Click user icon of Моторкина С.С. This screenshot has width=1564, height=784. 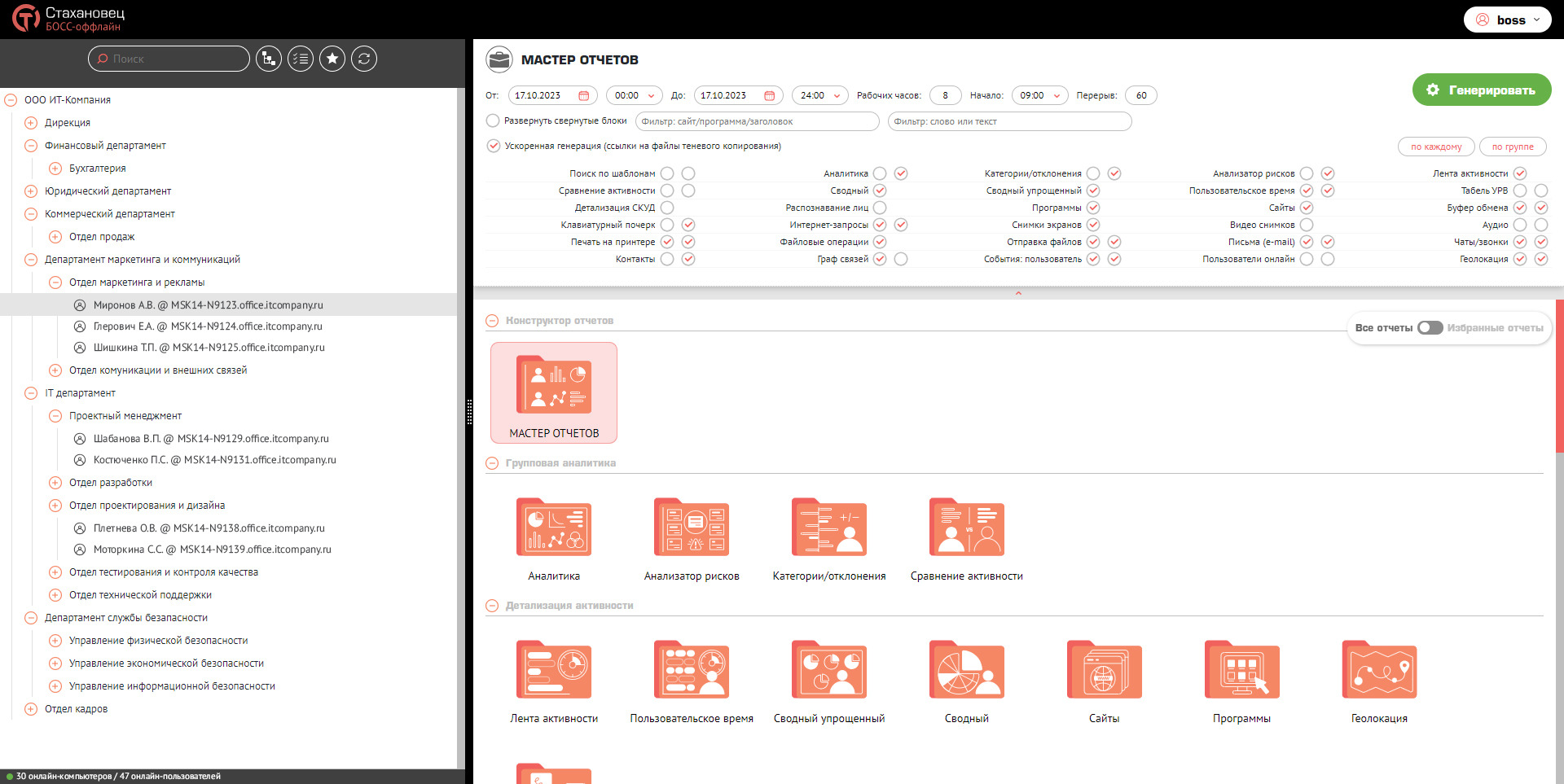(80, 550)
